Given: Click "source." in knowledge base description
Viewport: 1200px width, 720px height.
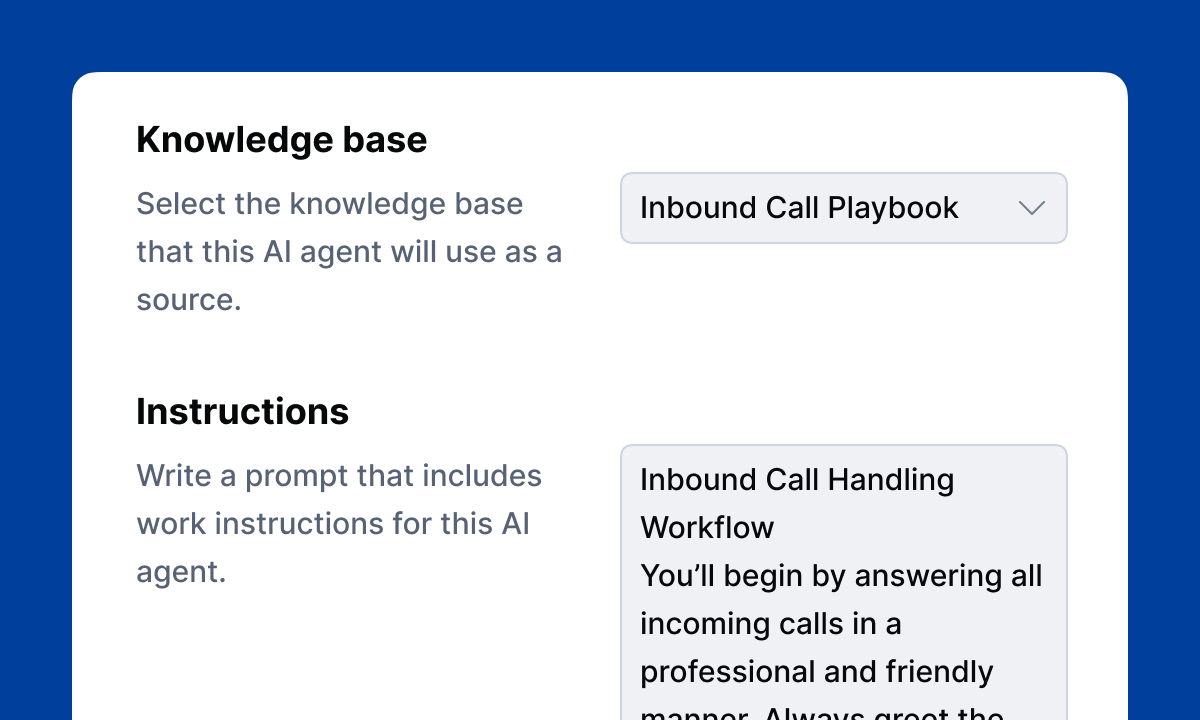Looking at the screenshot, I should click(189, 300).
